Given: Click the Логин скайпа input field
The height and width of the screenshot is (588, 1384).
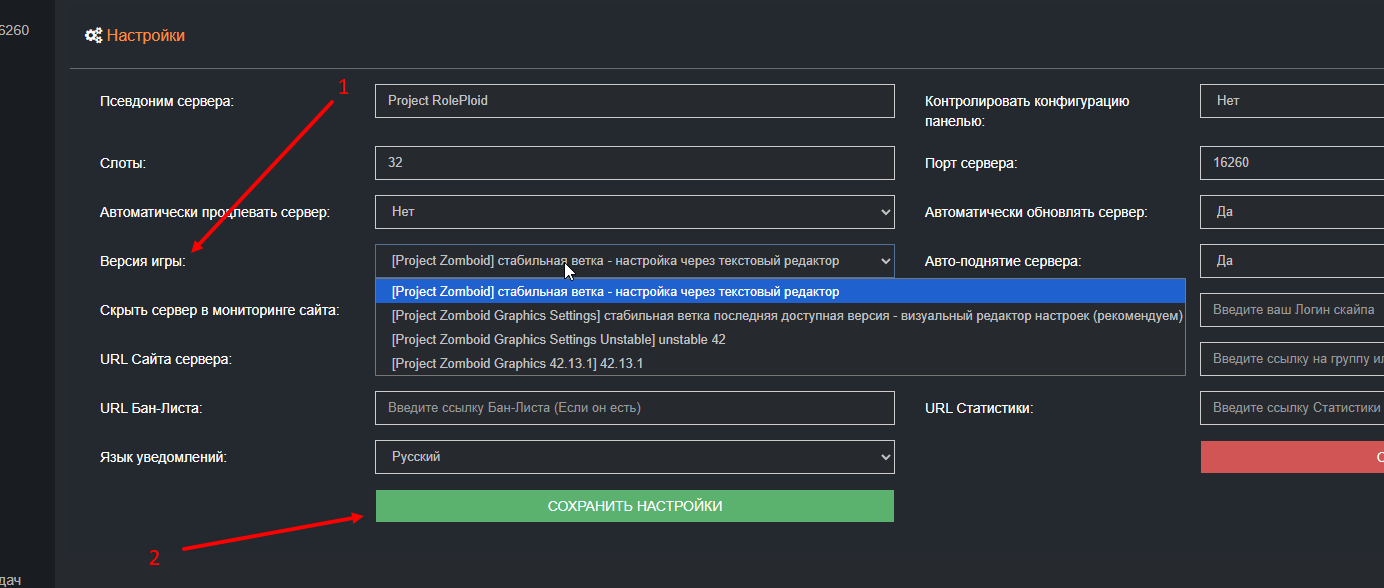Looking at the screenshot, I should coord(1290,310).
